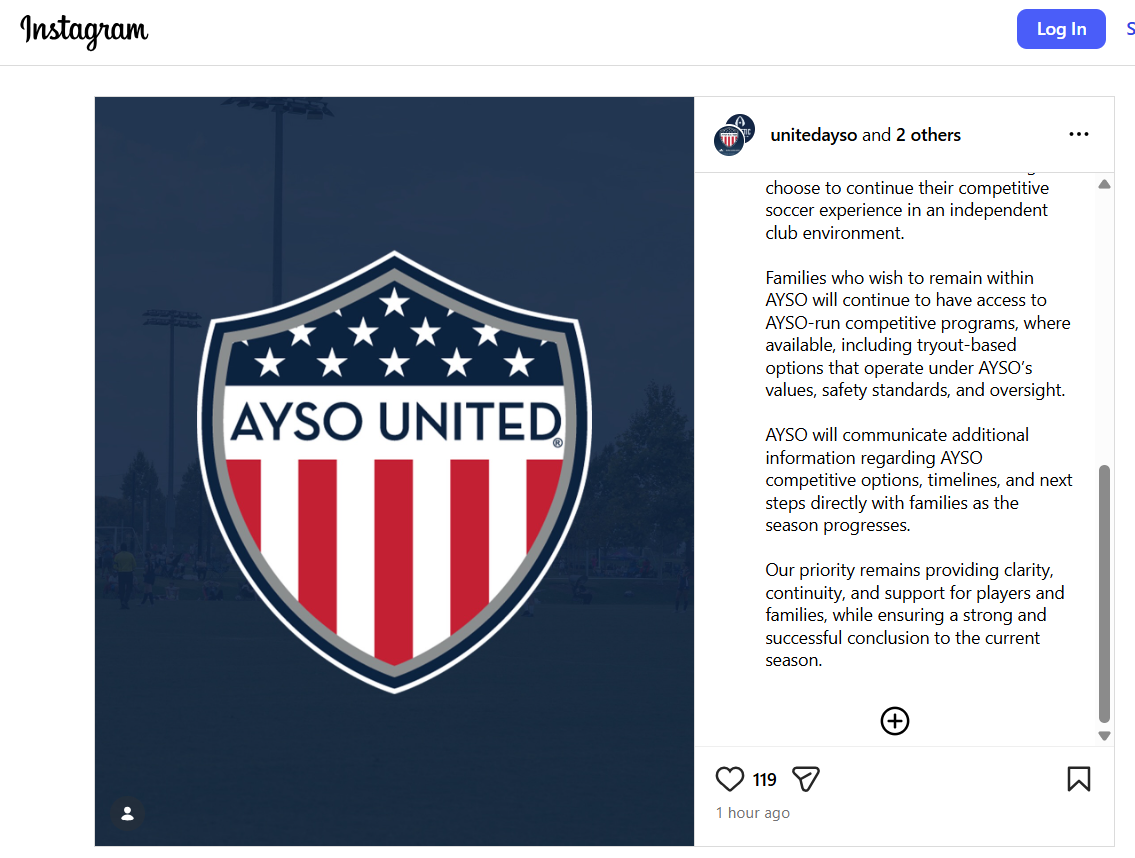
Task: Open the three-dot more options menu
Action: pos(1078,134)
